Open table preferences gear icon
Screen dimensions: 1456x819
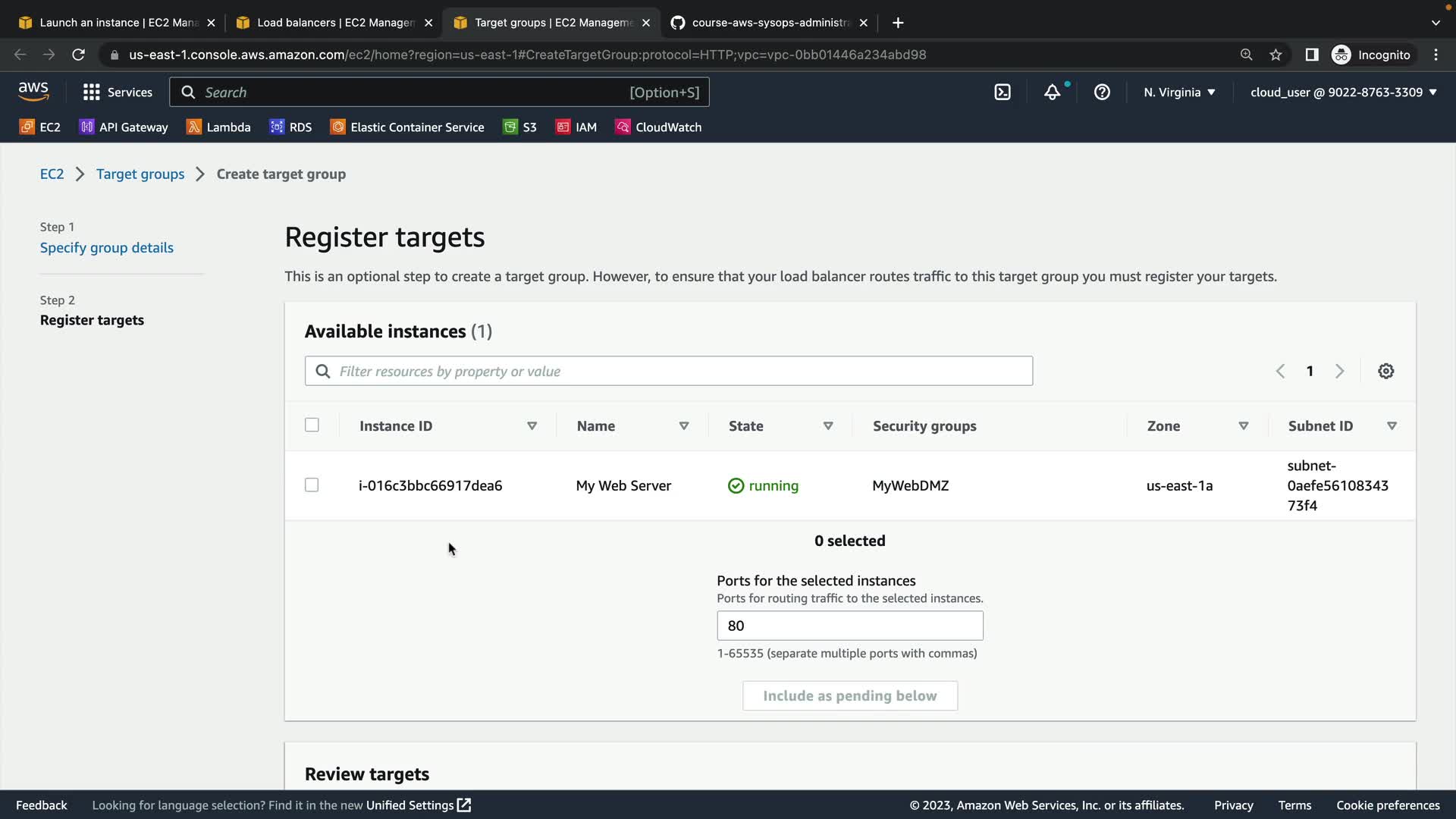coord(1385,371)
